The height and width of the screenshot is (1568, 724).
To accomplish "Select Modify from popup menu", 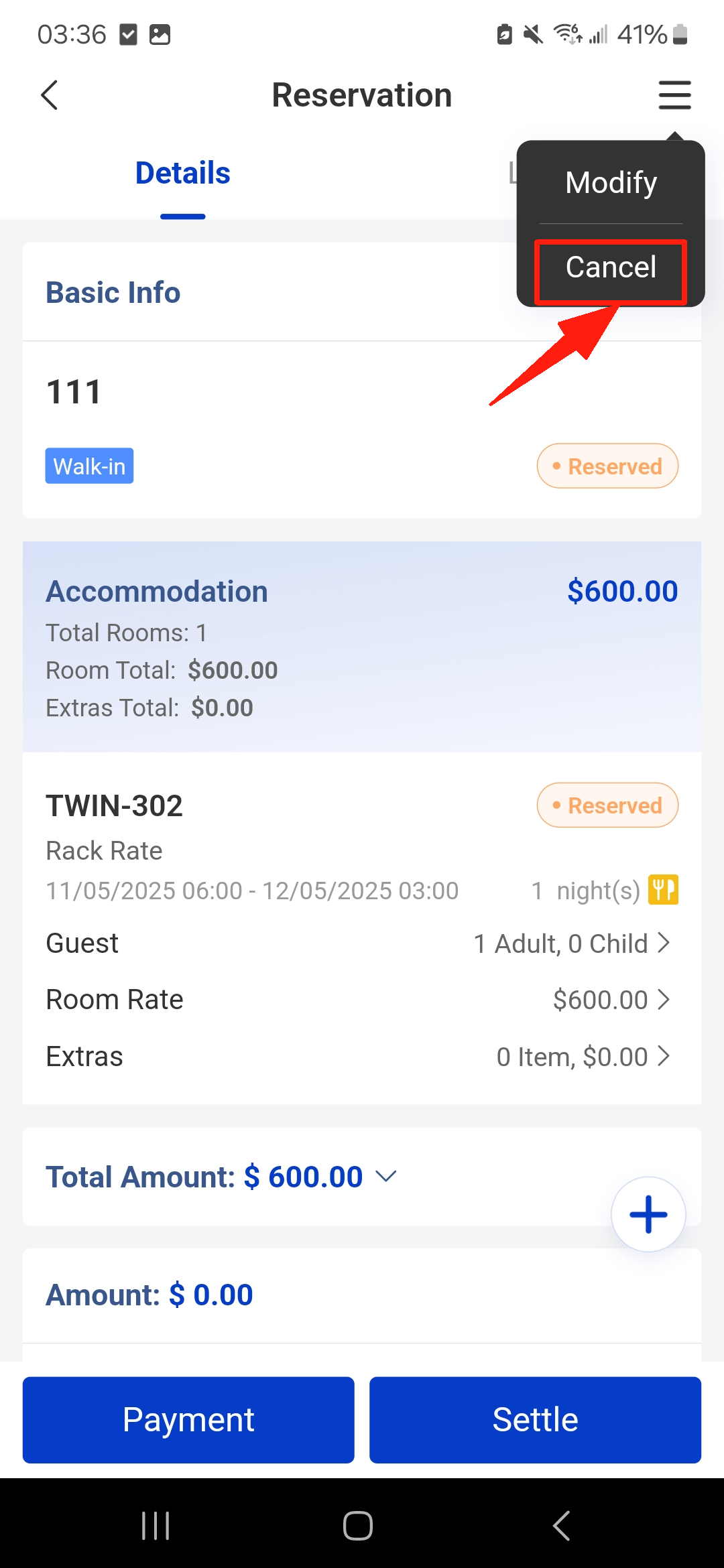I will click(x=611, y=183).
